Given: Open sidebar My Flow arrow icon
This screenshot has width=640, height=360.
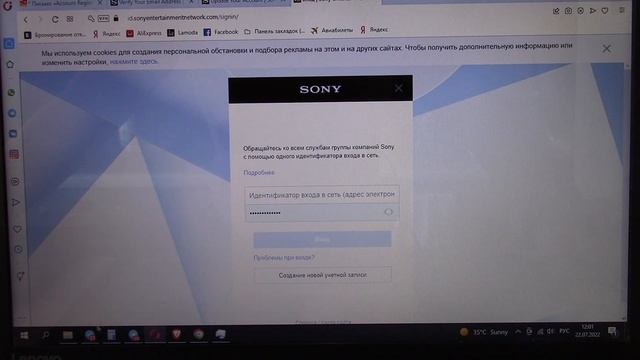Looking at the screenshot, I should click(x=16, y=202).
